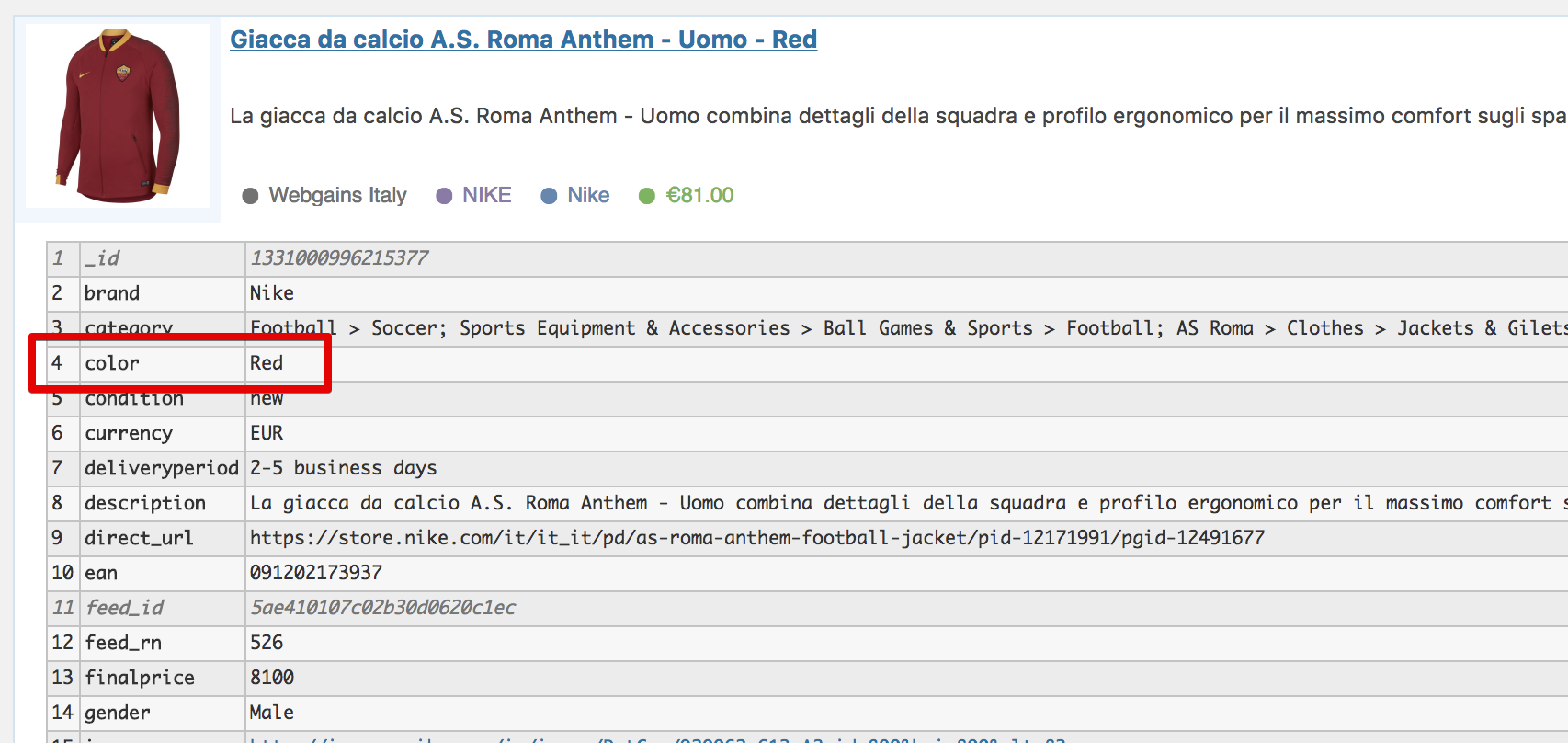This screenshot has width=1568, height=743.
Task: Click the gender field name cell
Action: (163, 713)
